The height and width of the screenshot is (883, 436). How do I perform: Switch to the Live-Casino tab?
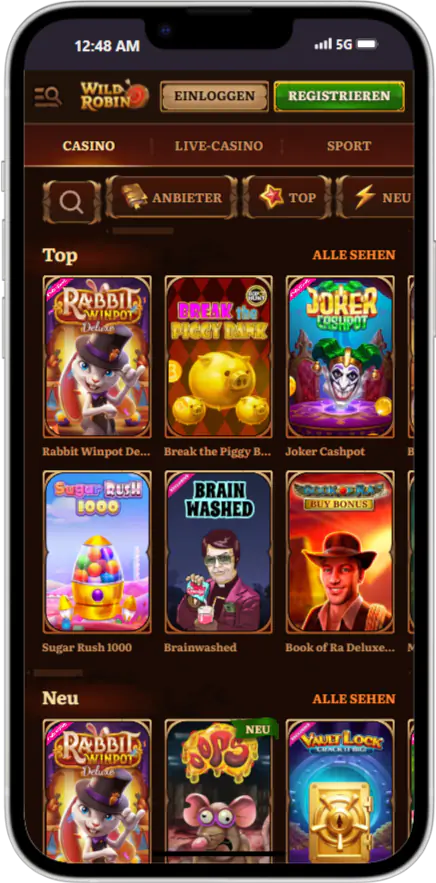click(219, 146)
